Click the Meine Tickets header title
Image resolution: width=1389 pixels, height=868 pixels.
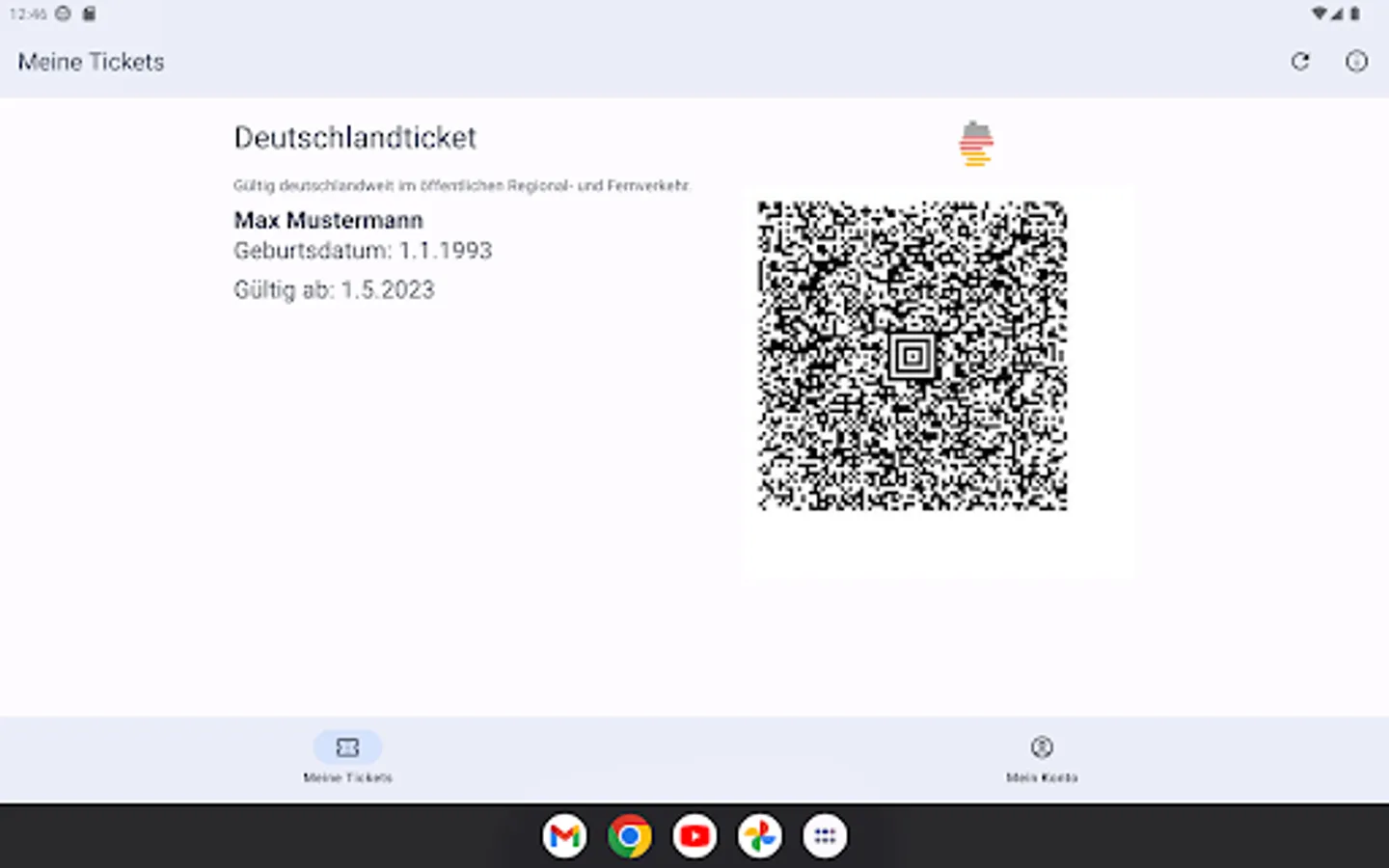[x=92, y=62]
